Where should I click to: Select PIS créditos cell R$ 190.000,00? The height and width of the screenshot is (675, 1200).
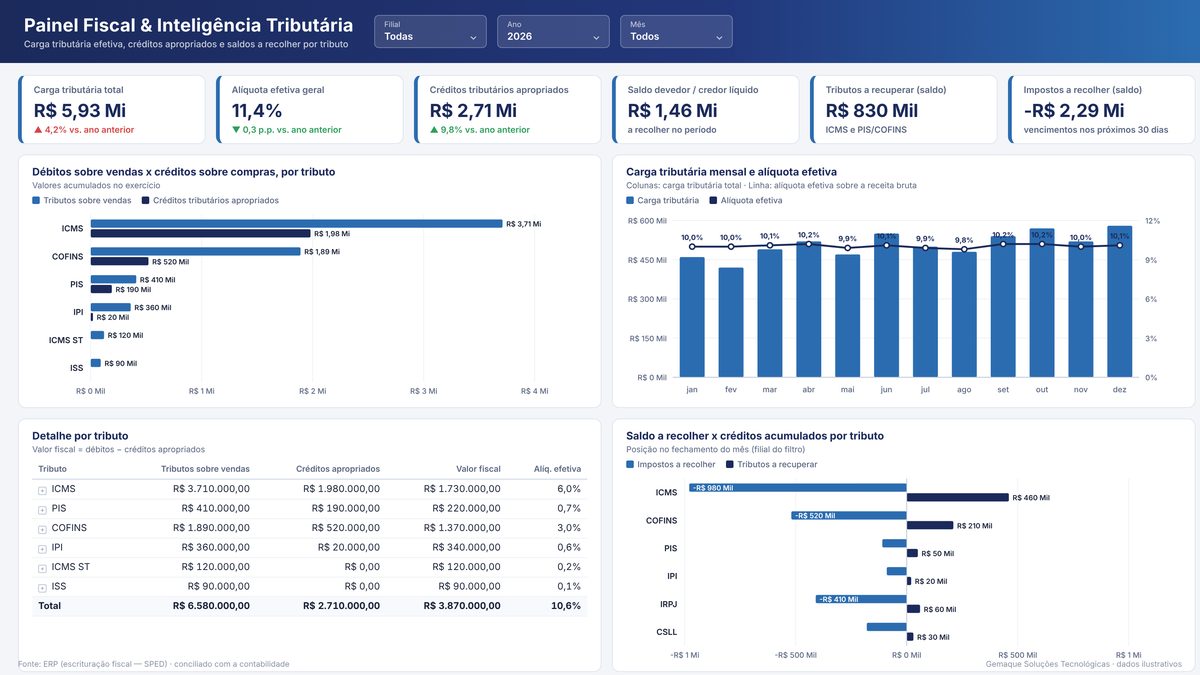pos(345,509)
